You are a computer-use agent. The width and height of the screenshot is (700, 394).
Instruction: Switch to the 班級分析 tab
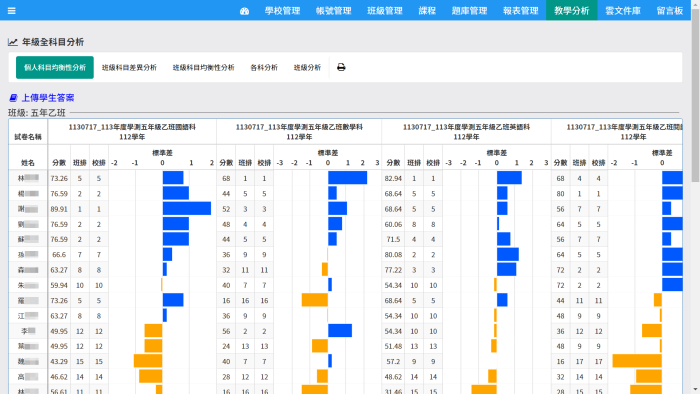point(307,67)
